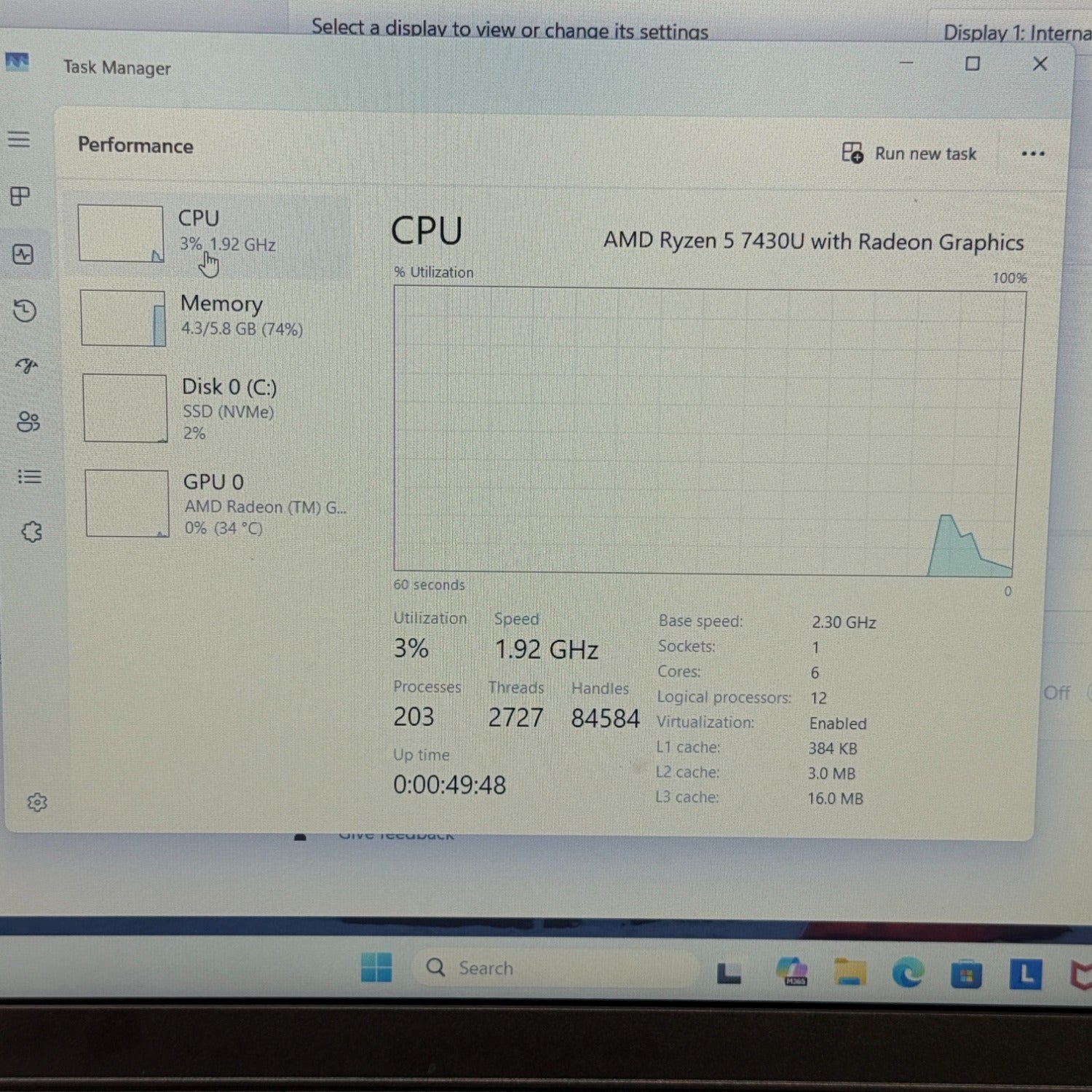Launch Microsoft Edge from taskbar
The height and width of the screenshot is (1092, 1092).
point(907,973)
